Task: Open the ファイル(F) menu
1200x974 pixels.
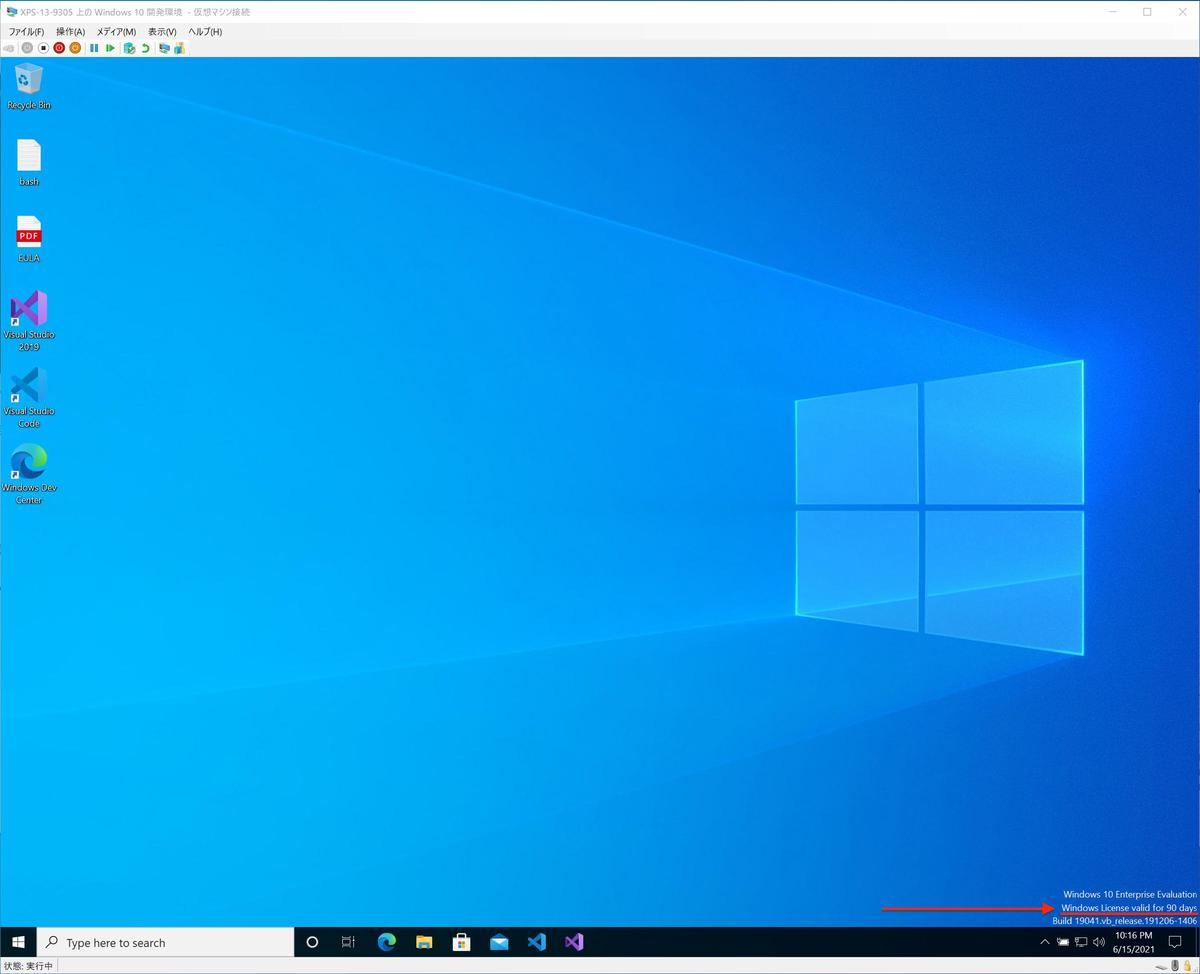Action: pyautogui.click(x=26, y=32)
